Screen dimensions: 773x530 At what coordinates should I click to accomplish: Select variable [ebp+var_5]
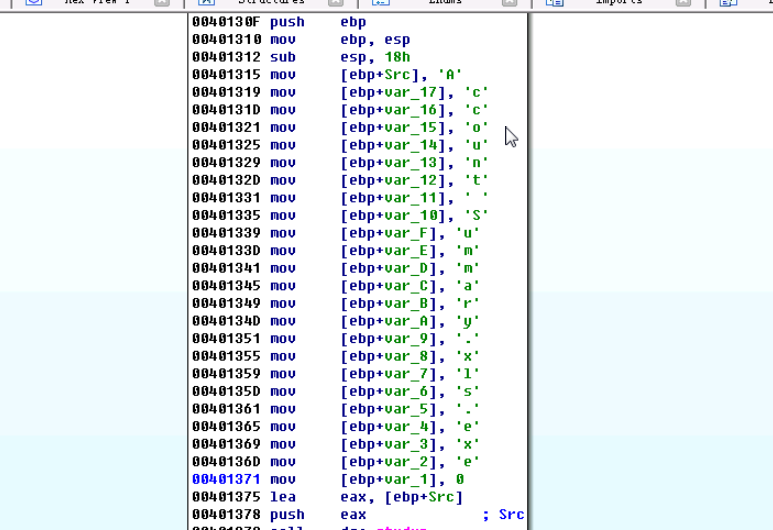tap(388, 410)
